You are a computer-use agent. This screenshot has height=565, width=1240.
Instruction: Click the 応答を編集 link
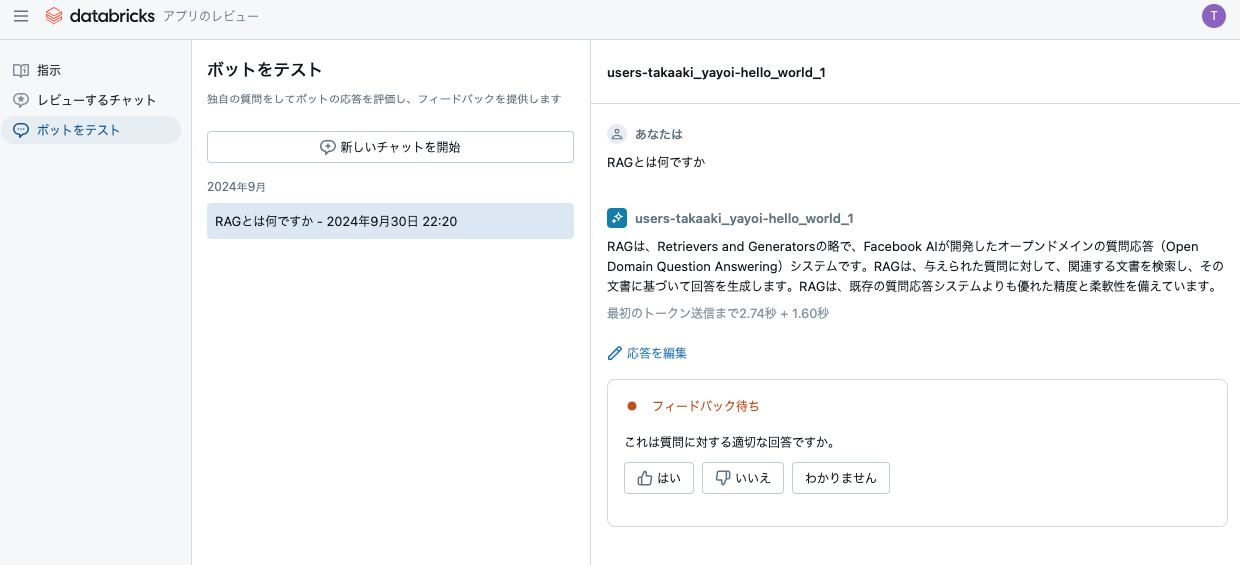click(647, 353)
